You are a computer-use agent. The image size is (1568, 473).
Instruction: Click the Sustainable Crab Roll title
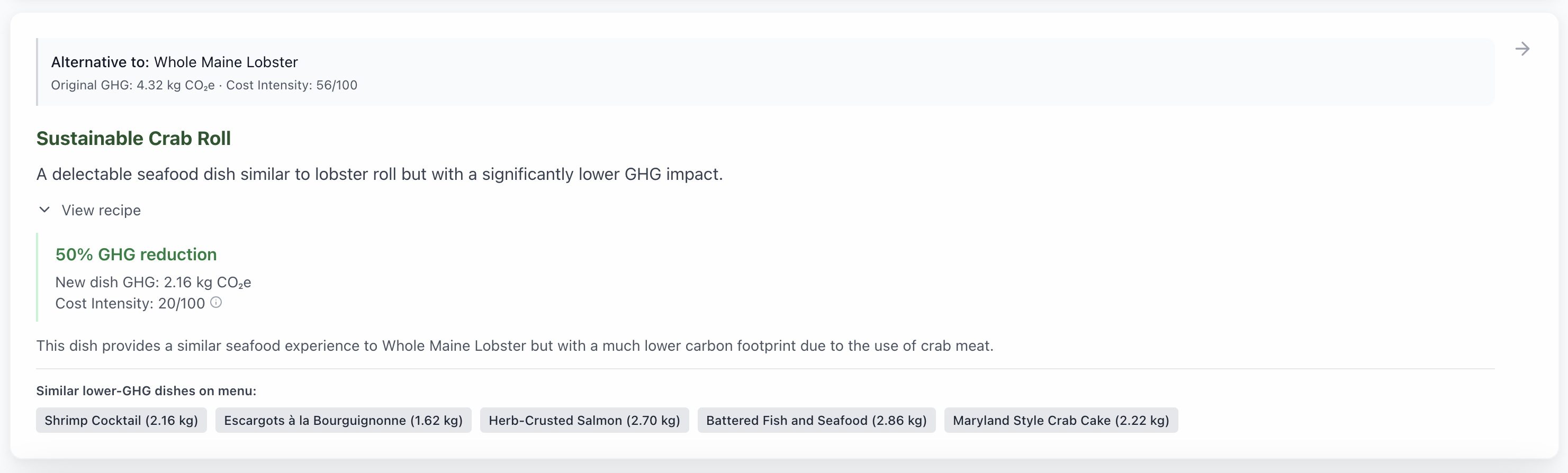tap(133, 138)
